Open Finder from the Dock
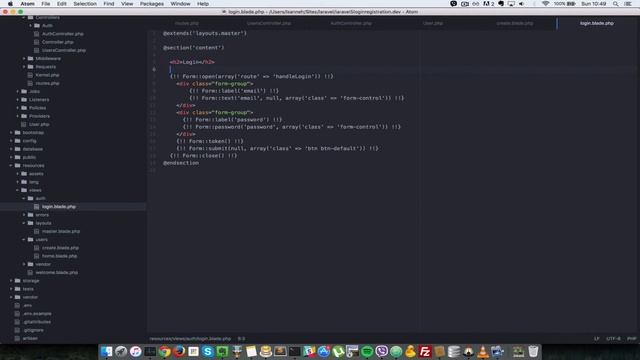The height and width of the screenshot is (360, 640). coord(106,351)
